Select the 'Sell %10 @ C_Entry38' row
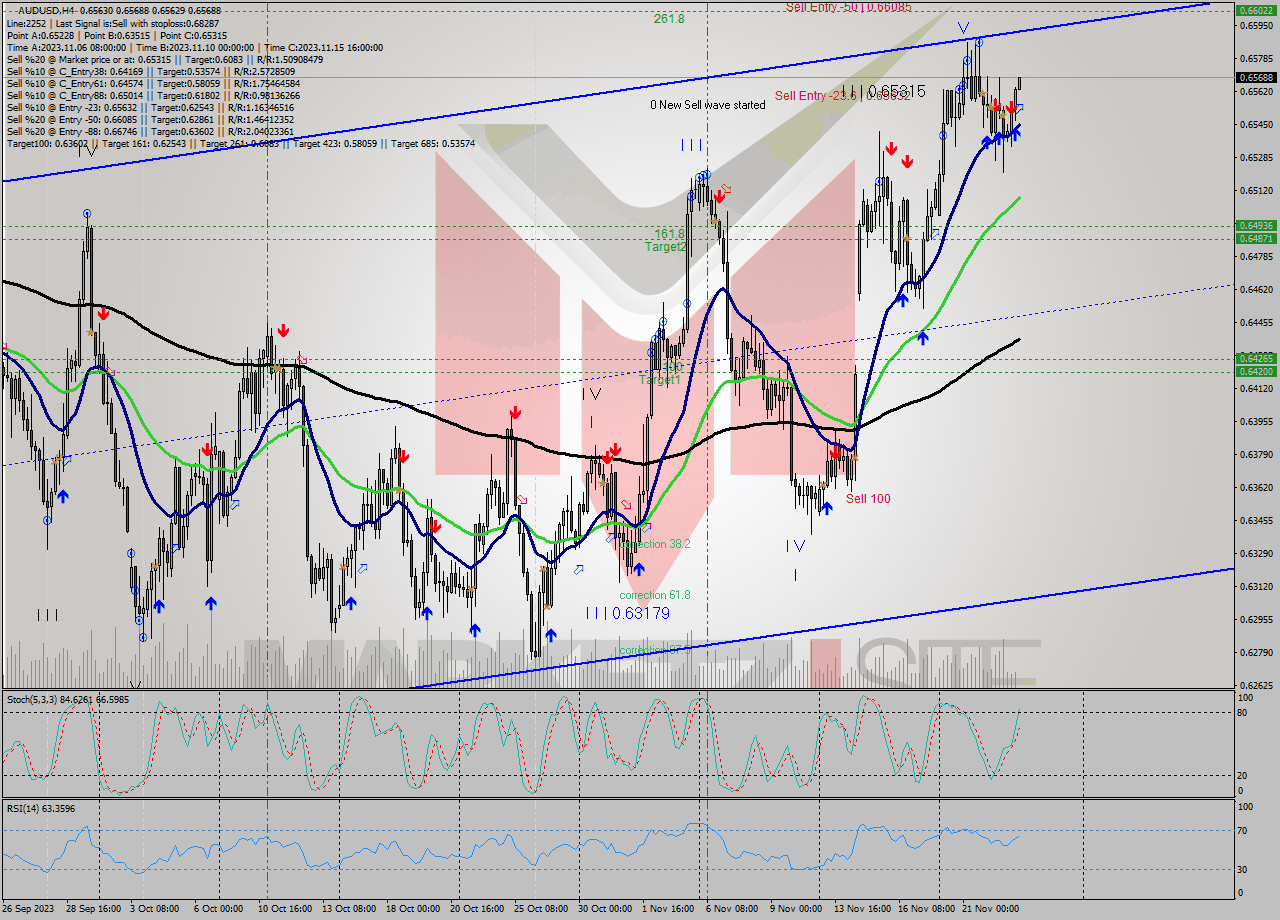Viewport: 1280px width, 920px height. coord(150,71)
